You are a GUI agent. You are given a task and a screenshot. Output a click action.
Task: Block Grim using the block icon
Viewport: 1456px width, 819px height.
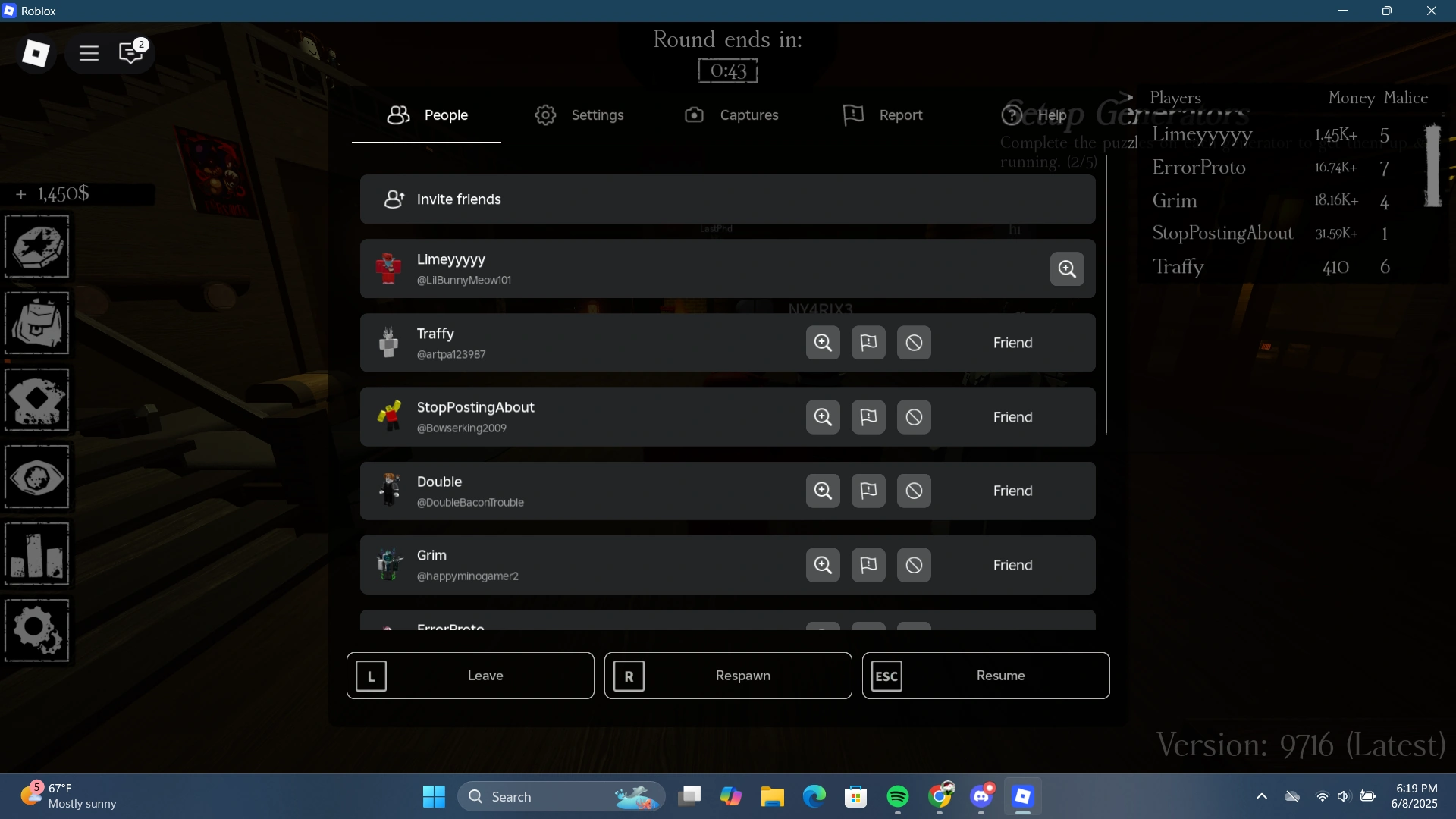pos(914,565)
